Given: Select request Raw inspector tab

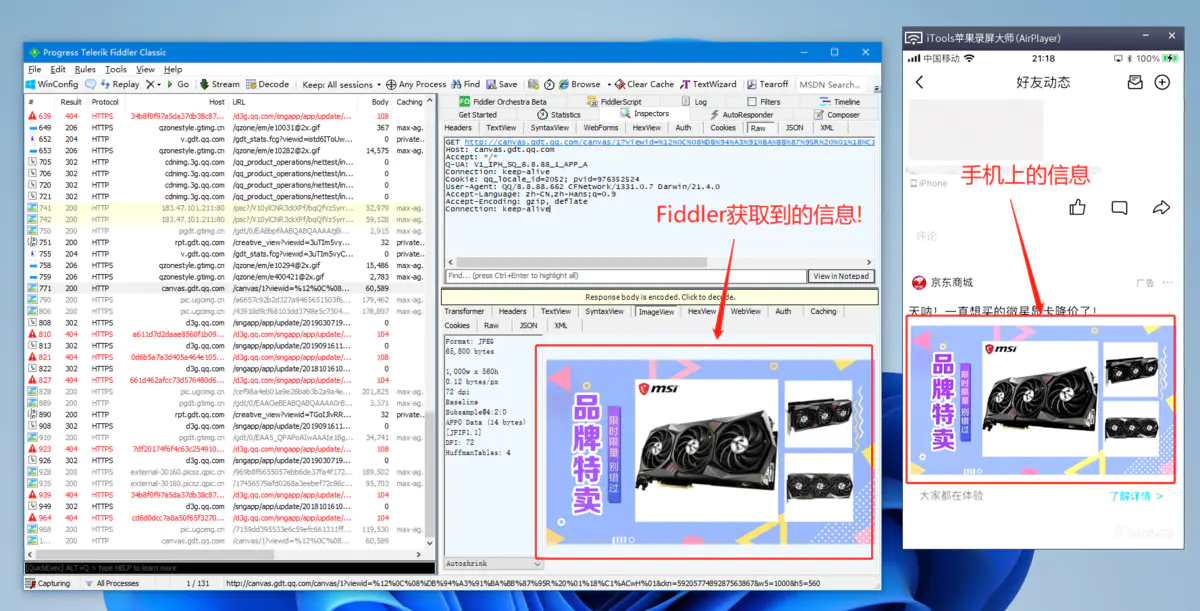Looking at the screenshot, I should [758, 128].
